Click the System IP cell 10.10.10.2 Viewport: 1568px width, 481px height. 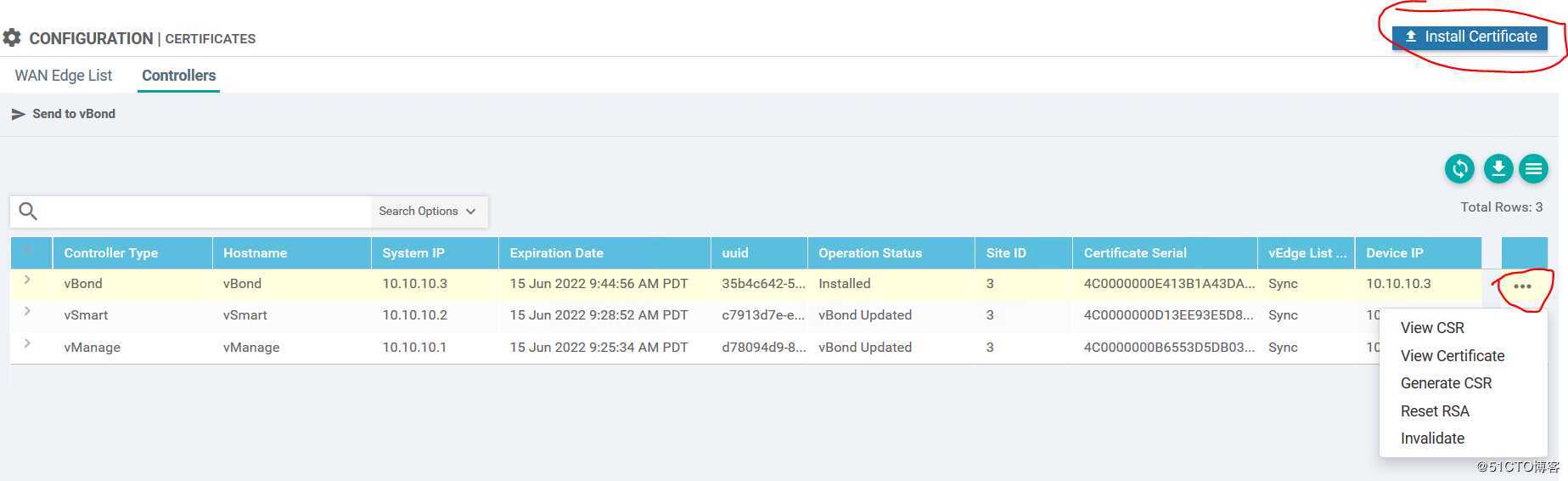(414, 315)
